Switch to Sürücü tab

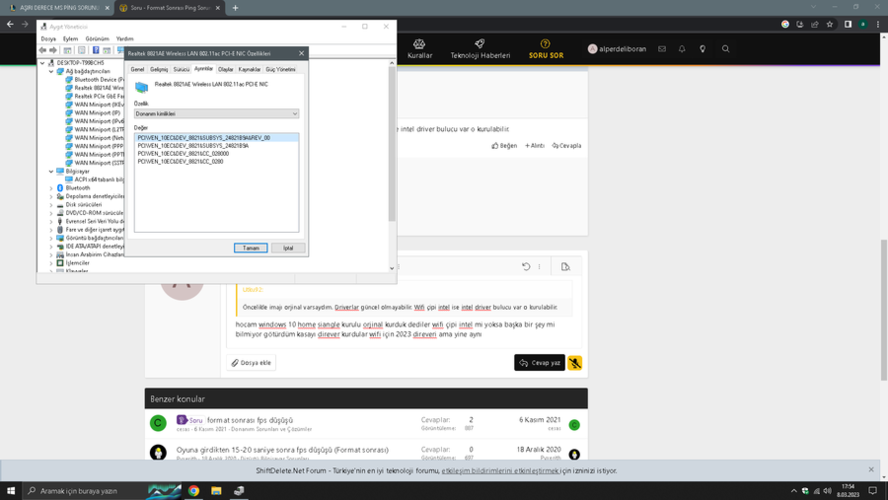click(181, 69)
